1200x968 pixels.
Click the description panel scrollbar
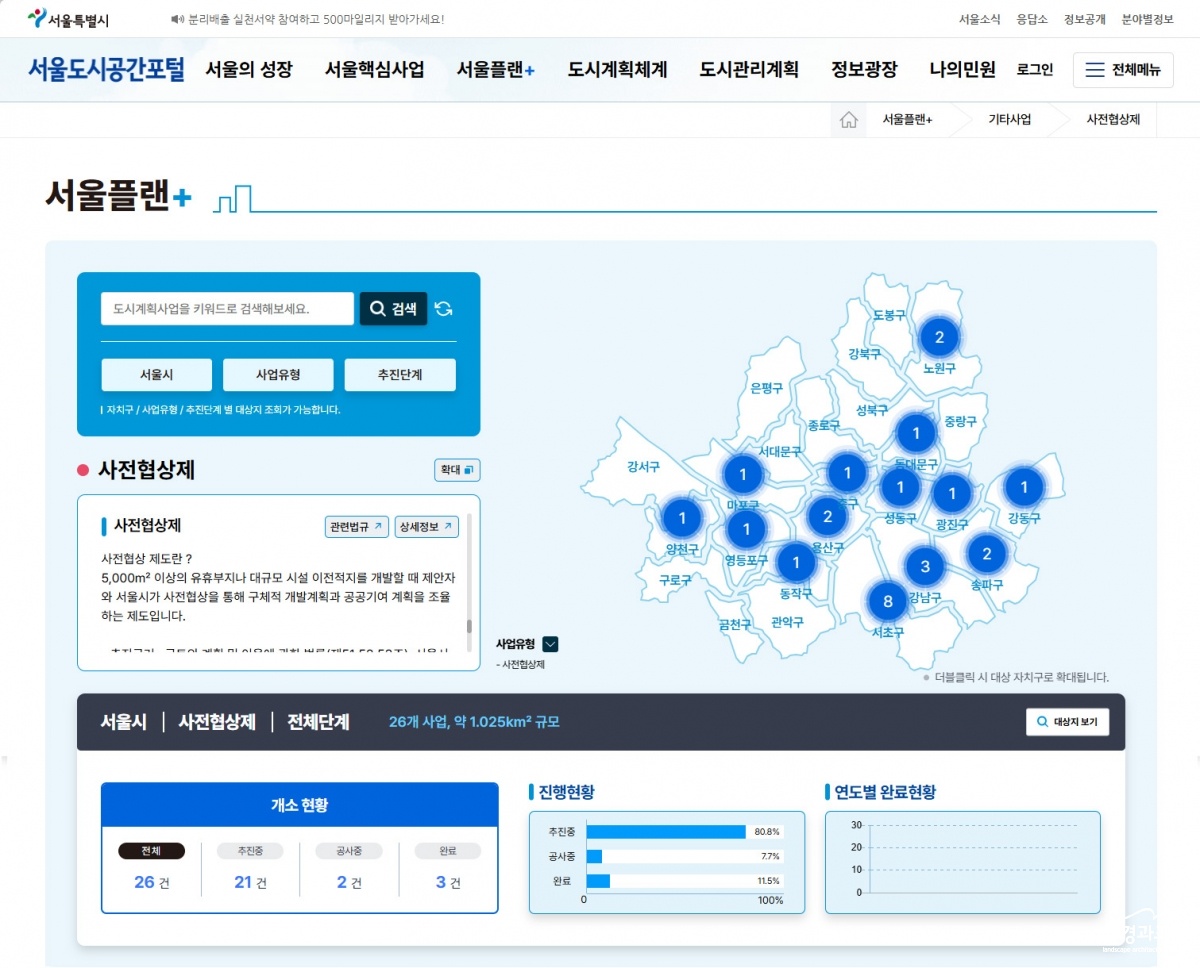(x=469, y=626)
